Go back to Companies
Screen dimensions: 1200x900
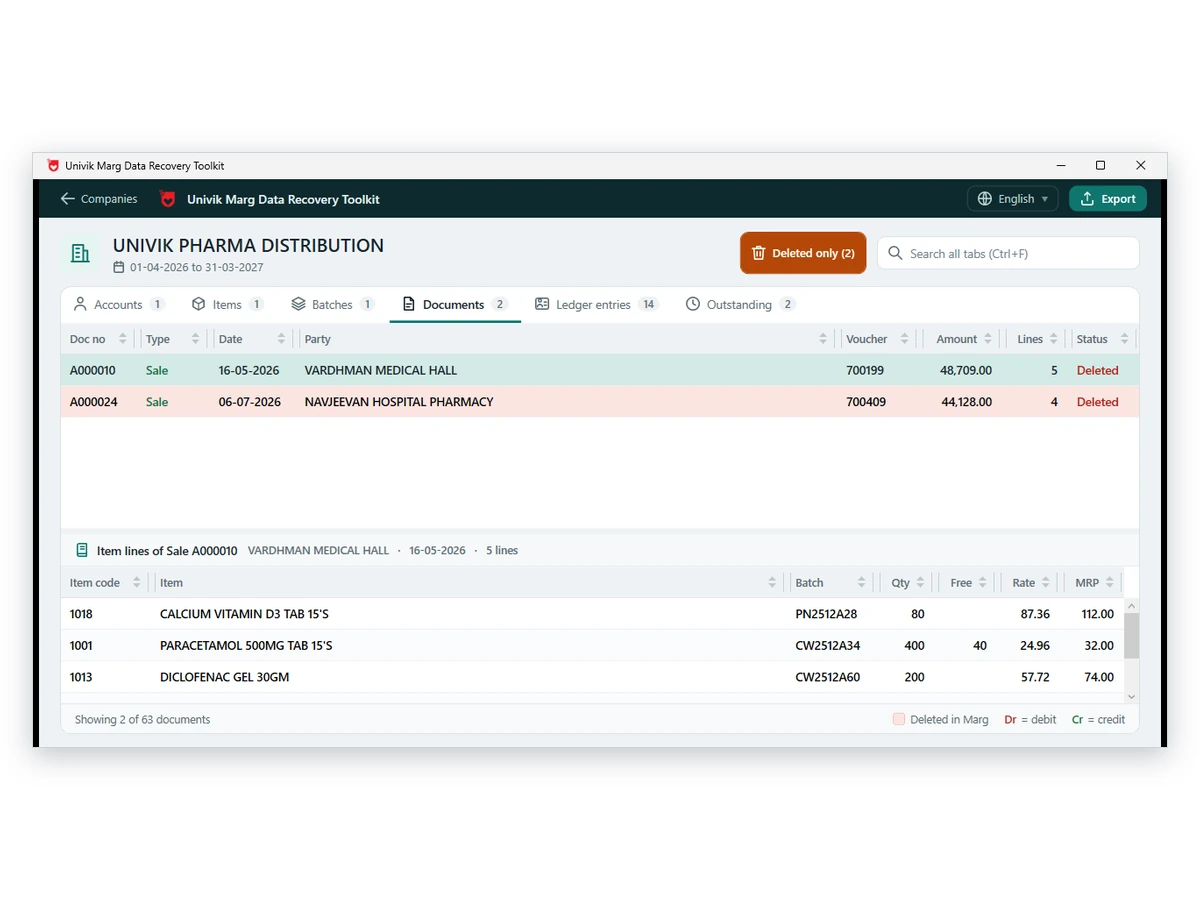(x=98, y=199)
